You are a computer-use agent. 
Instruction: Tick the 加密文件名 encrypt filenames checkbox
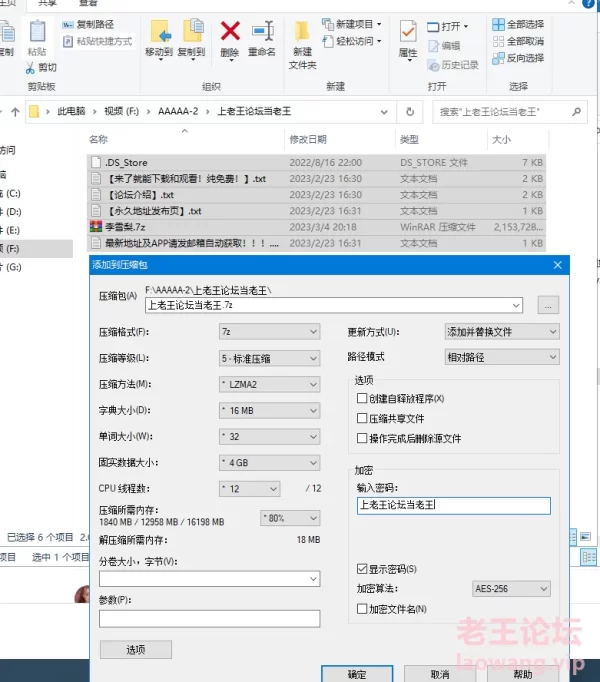tap(362, 609)
